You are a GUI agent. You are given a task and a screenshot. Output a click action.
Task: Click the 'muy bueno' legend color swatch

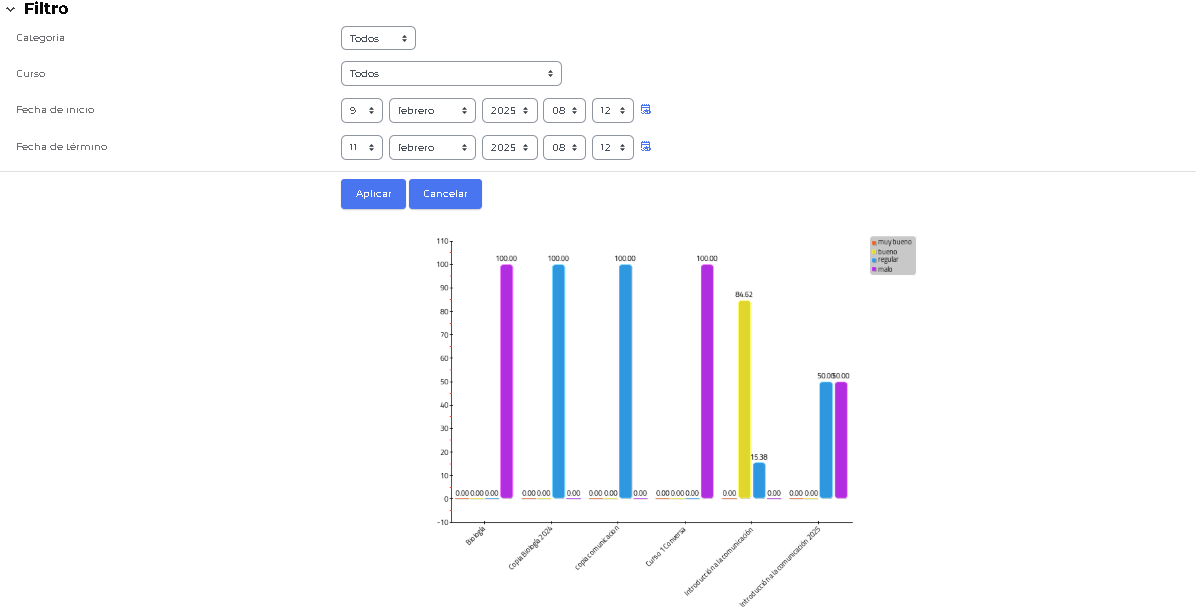(x=874, y=243)
